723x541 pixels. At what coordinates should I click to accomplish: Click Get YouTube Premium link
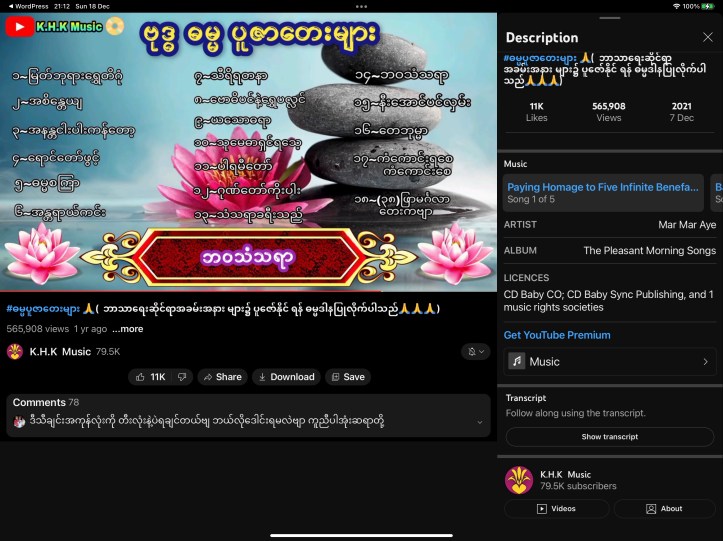(557, 335)
